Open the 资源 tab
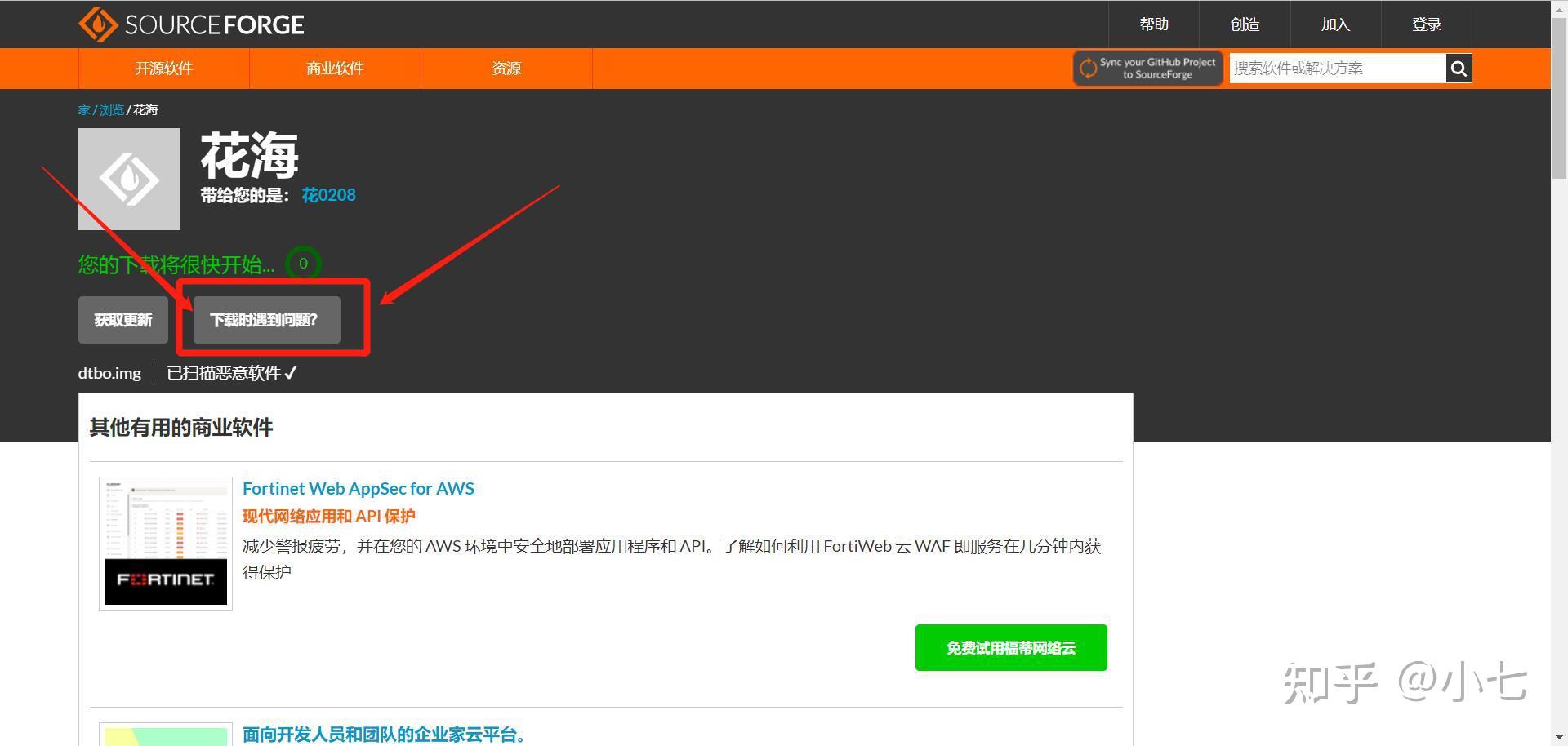The image size is (1568, 746). coord(506,69)
